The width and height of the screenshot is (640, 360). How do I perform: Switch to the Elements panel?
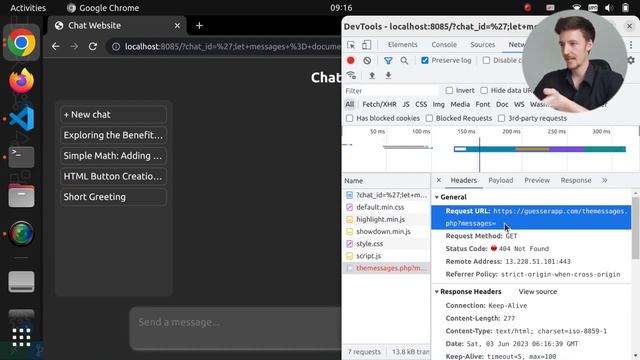pyautogui.click(x=402, y=44)
